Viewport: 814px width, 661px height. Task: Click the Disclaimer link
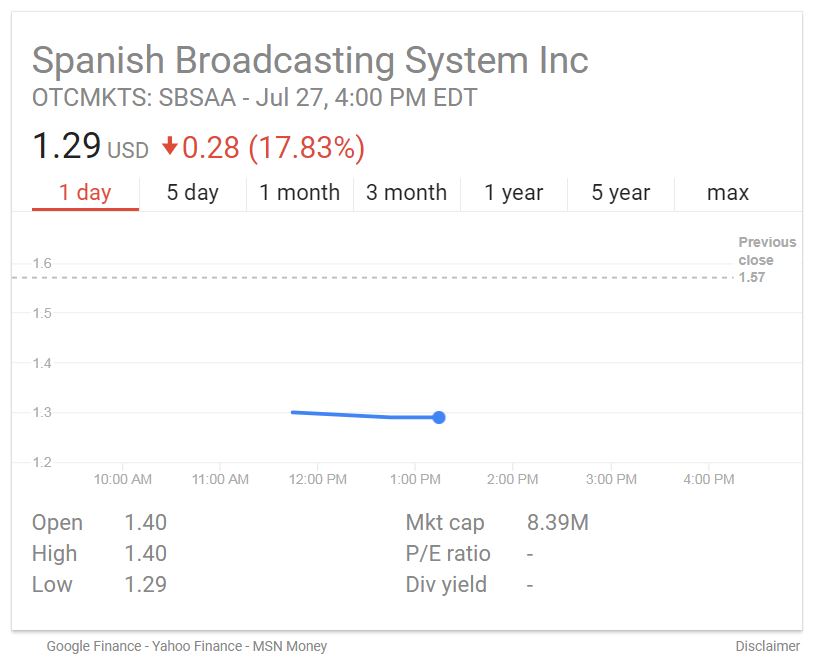pyautogui.click(x=767, y=646)
